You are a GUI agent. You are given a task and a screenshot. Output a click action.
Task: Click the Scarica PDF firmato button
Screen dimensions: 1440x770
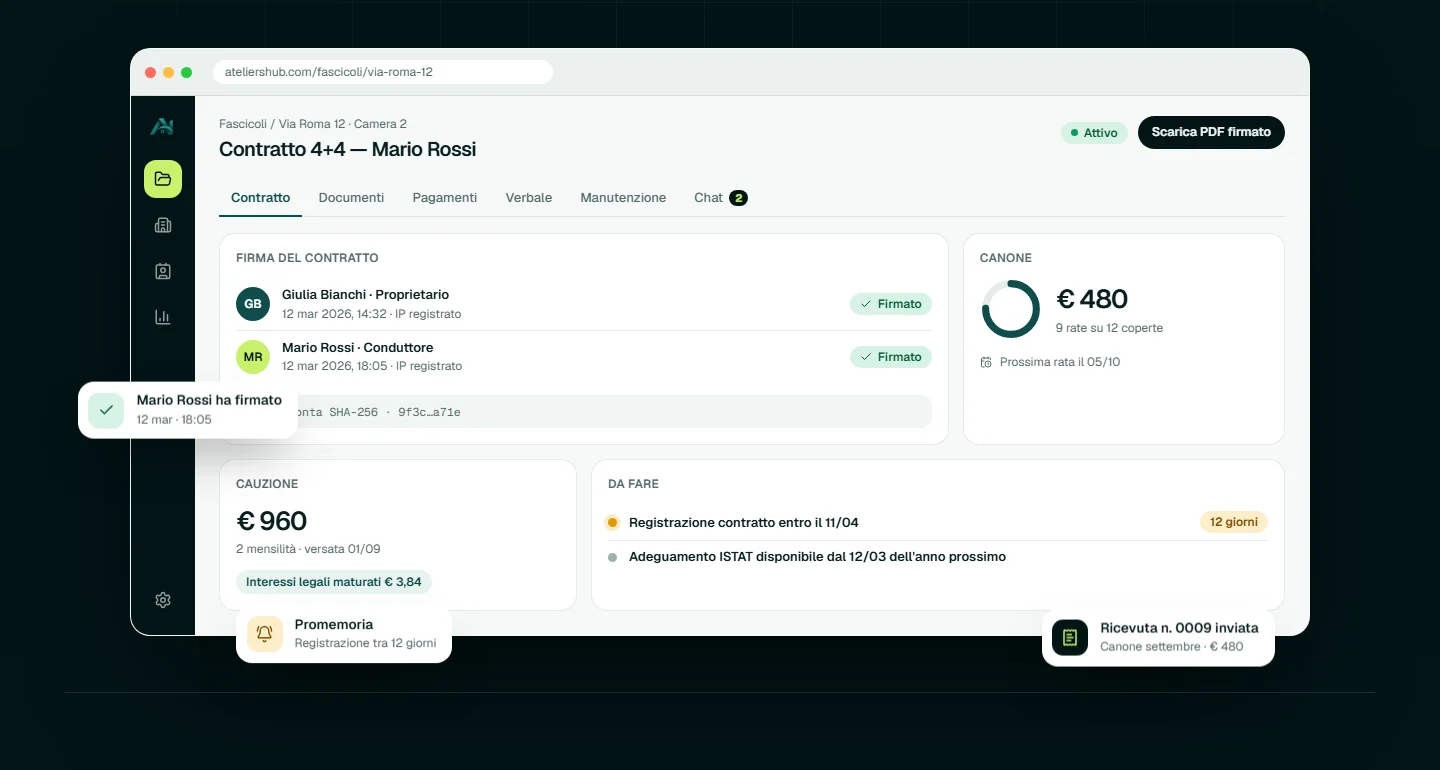tap(1211, 132)
